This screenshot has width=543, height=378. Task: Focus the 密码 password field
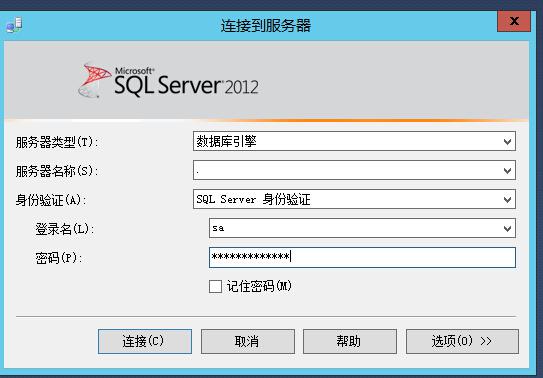coord(362,257)
